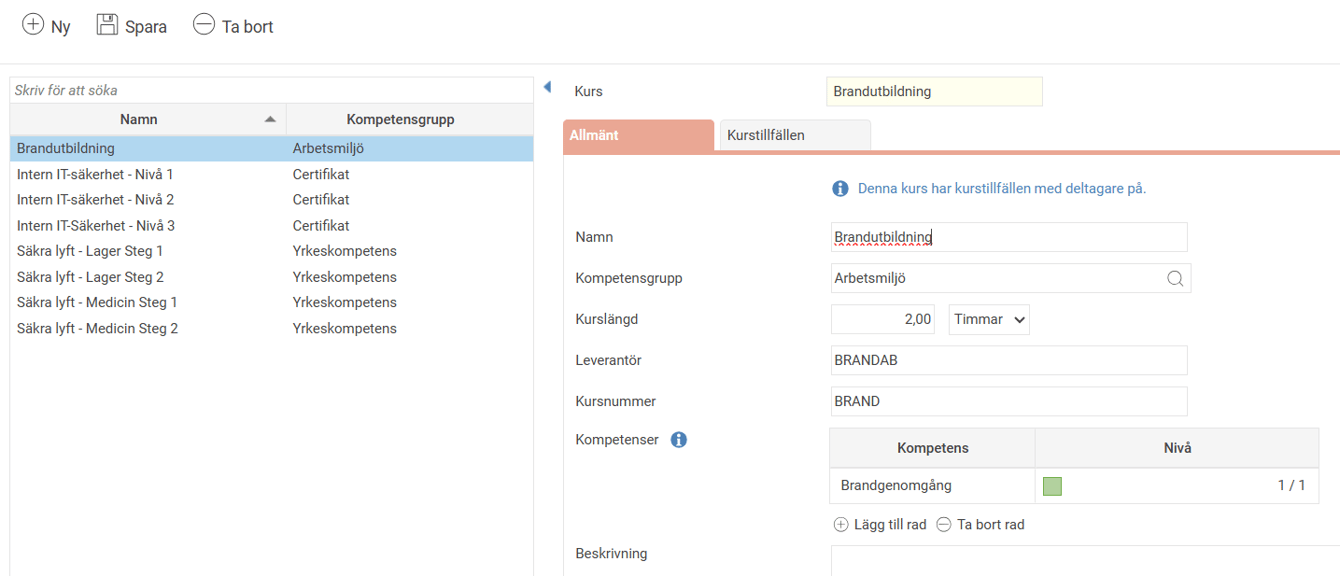The height and width of the screenshot is (576, 1340).
Task: Open the Timmar unit dropdown
Action: [x=989, y=319]
